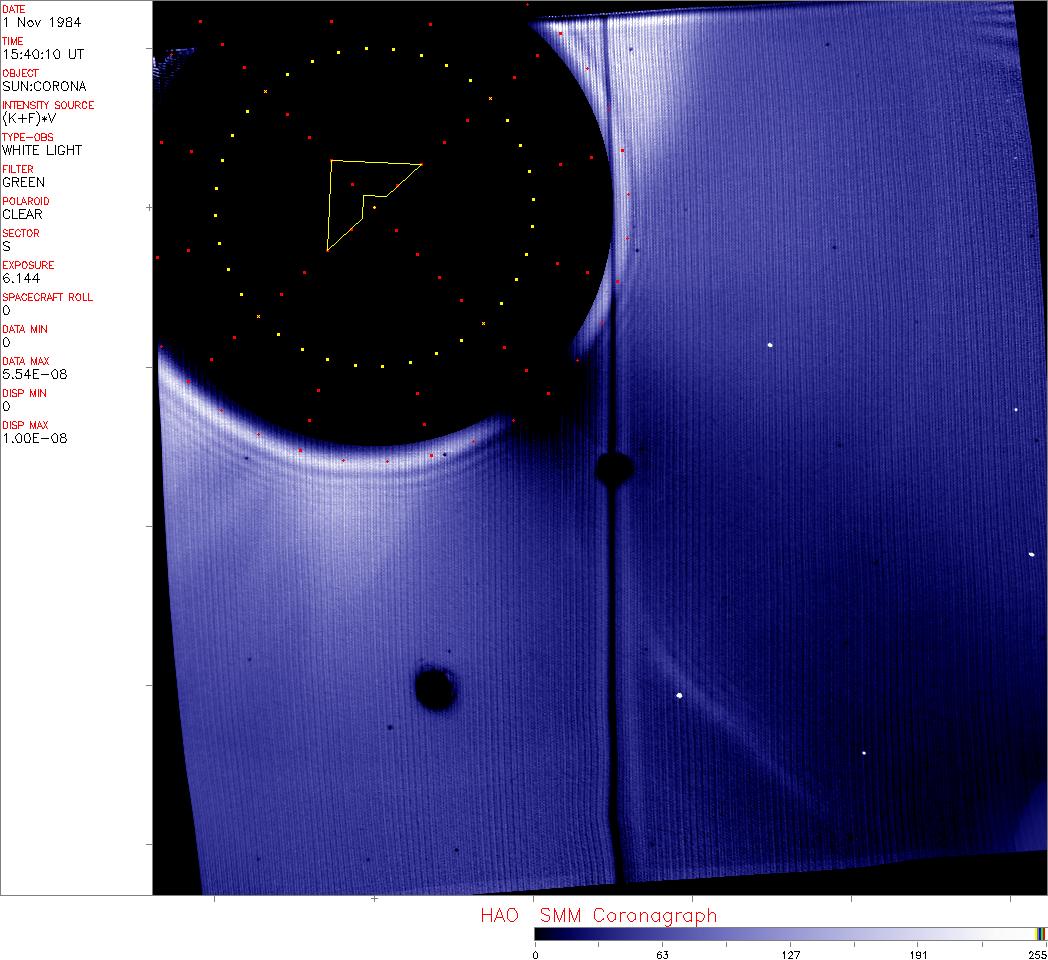The width and height of the screenshot is (1048, 960).
Task: Select the "WHITE LIGHT" observation type text
Action: point(42,150)
